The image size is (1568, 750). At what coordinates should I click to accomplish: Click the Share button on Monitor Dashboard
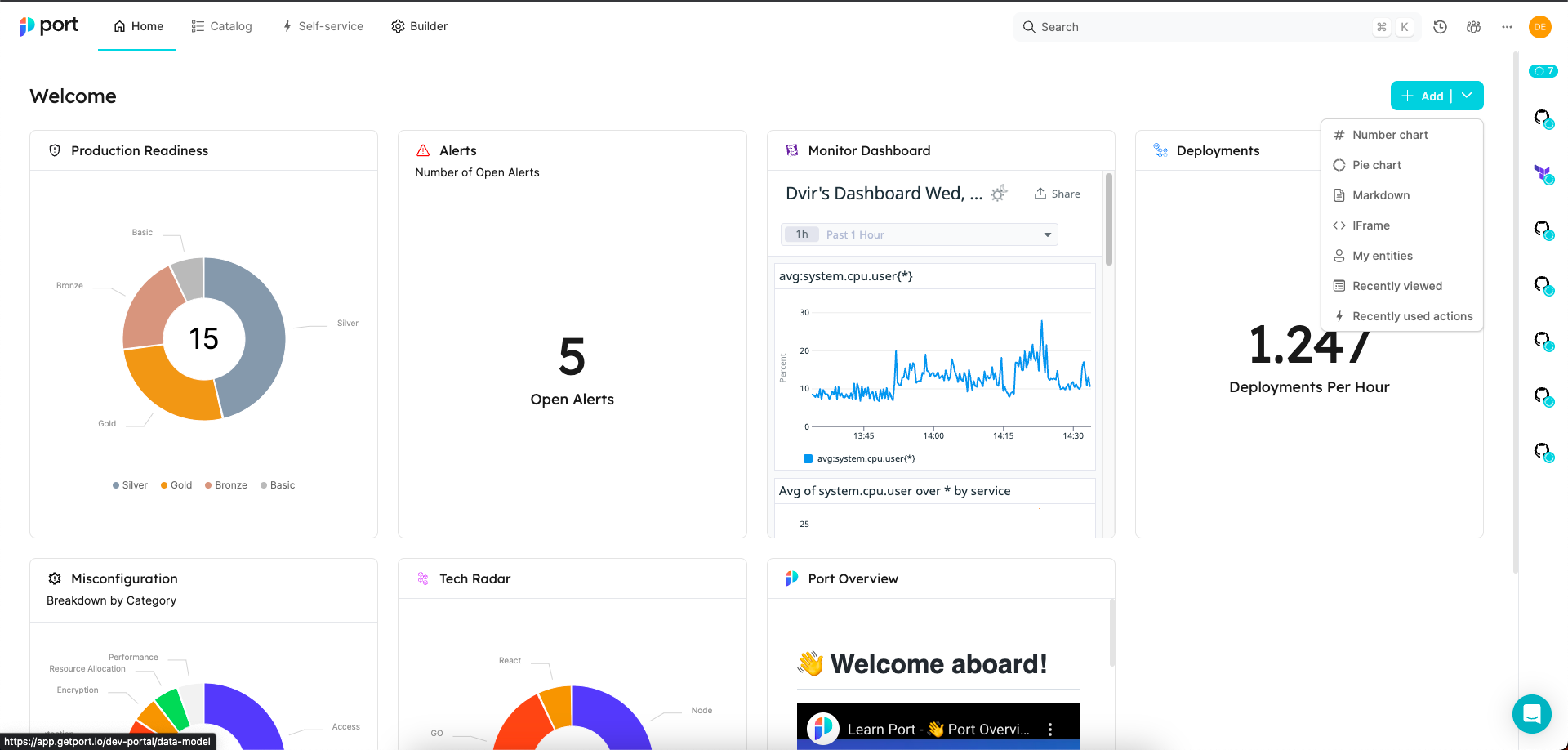point(1057,194)
